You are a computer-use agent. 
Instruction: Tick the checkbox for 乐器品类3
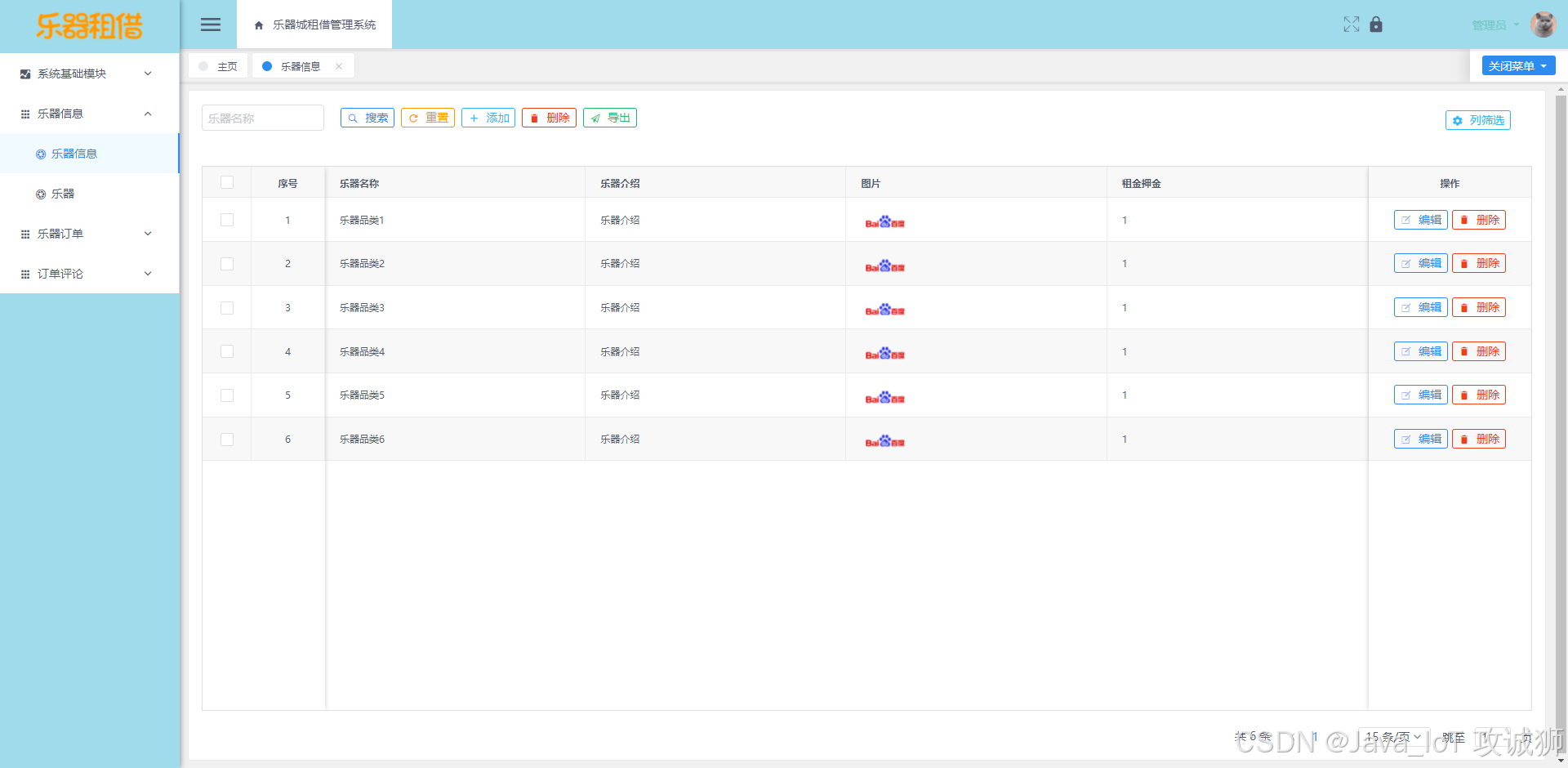click(x=227, y=308)
